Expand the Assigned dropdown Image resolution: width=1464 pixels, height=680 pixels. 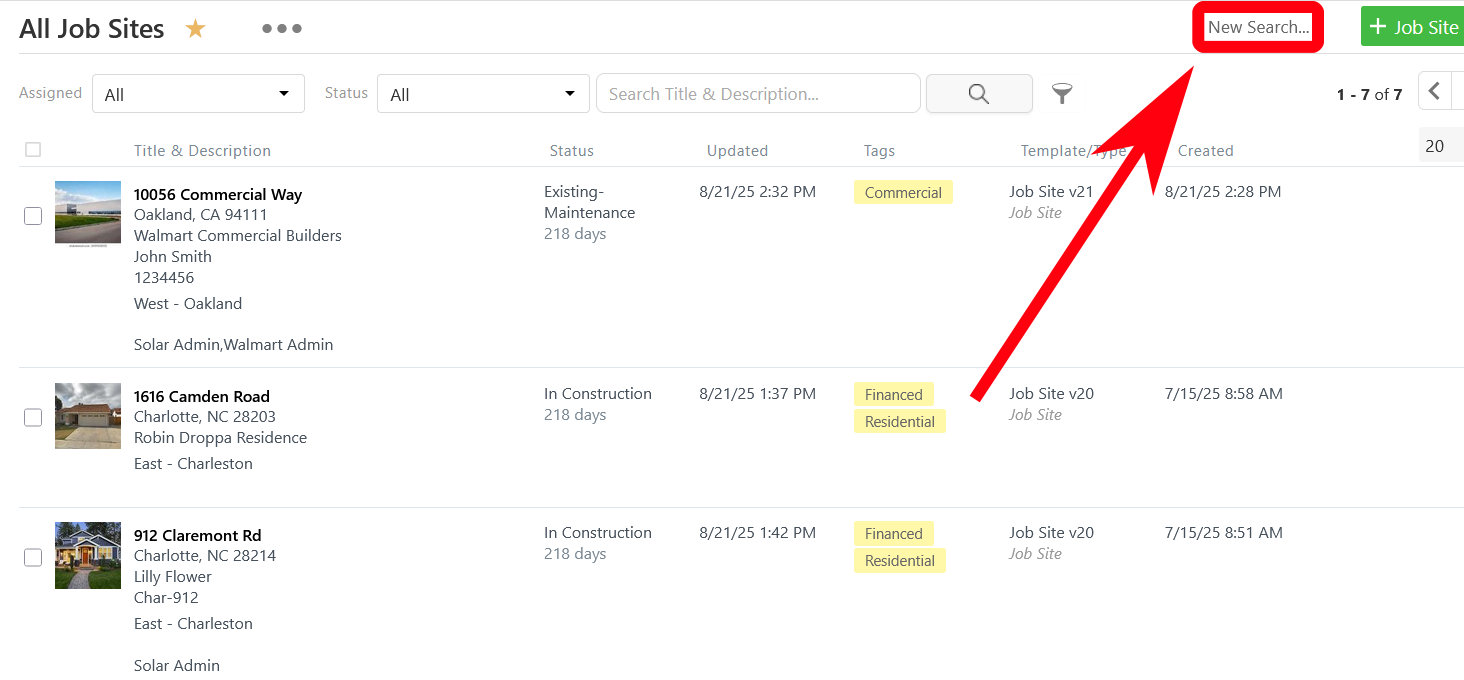pyautogui.click(x=198, y=94)
